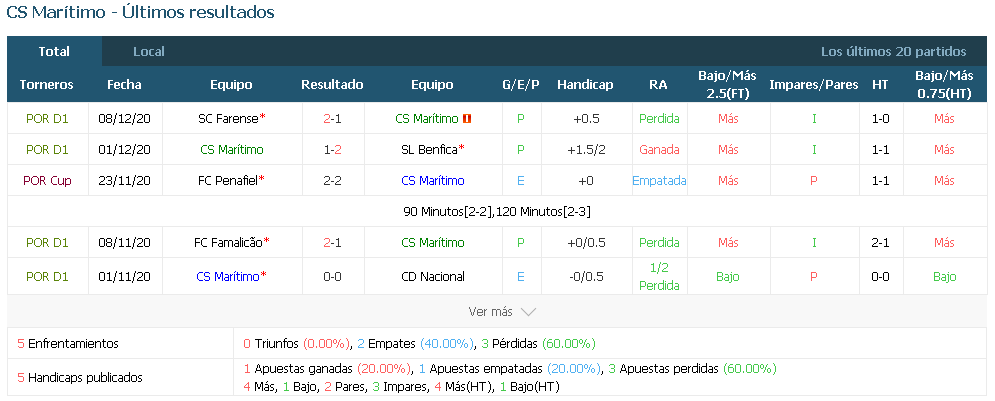Viewport: 995px width, 401px height.
Task: Open the 0-0 result against CD Nacional
Action: tap(332, 276)
